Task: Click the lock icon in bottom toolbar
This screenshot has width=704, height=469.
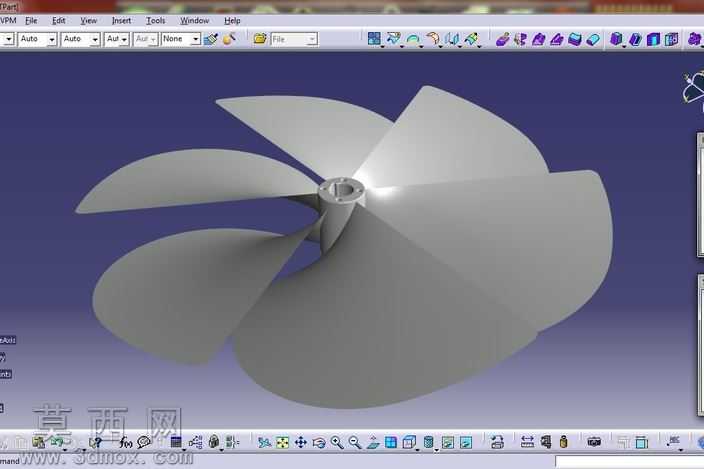Action: click(x=214, y=443)
